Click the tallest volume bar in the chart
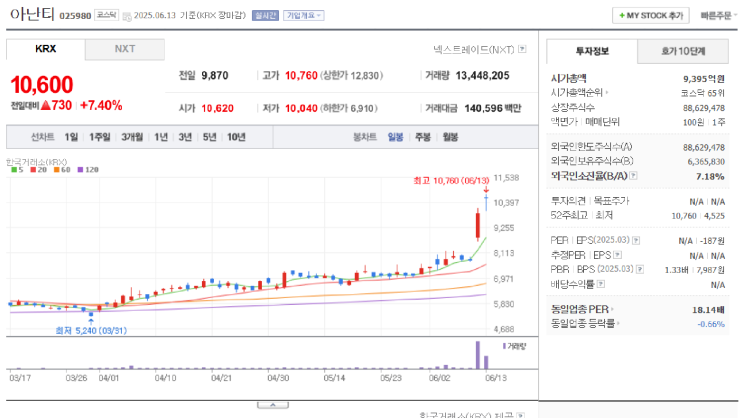743x418 pixels. (x=478, y=355)
